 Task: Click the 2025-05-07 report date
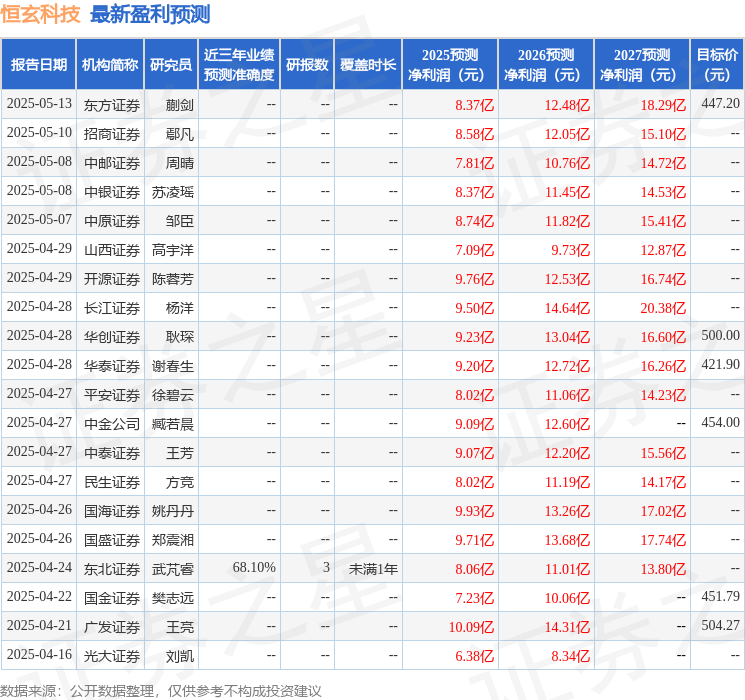pos(39,220)
